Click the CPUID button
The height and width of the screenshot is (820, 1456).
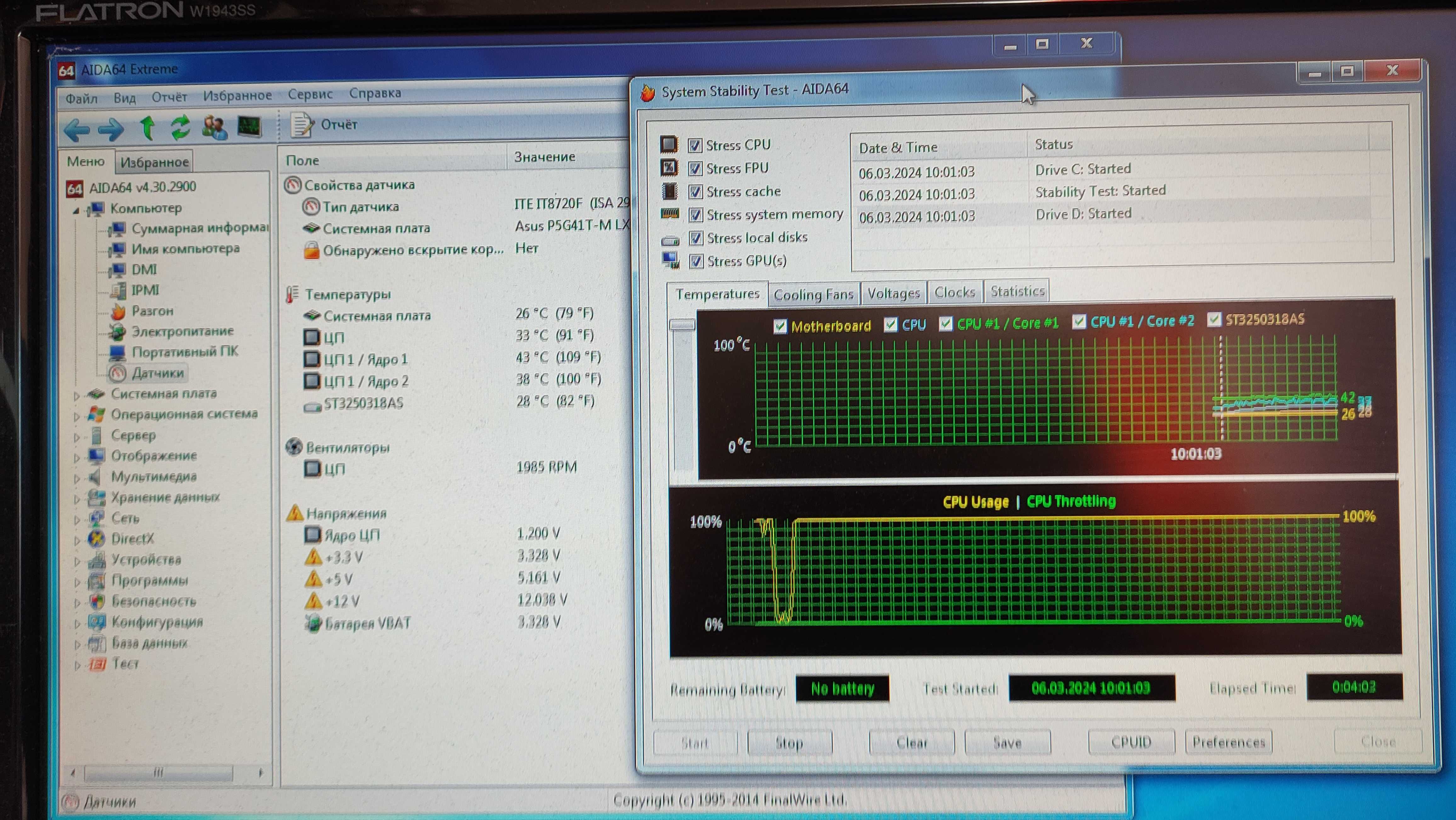click(x=1131, y=742)
